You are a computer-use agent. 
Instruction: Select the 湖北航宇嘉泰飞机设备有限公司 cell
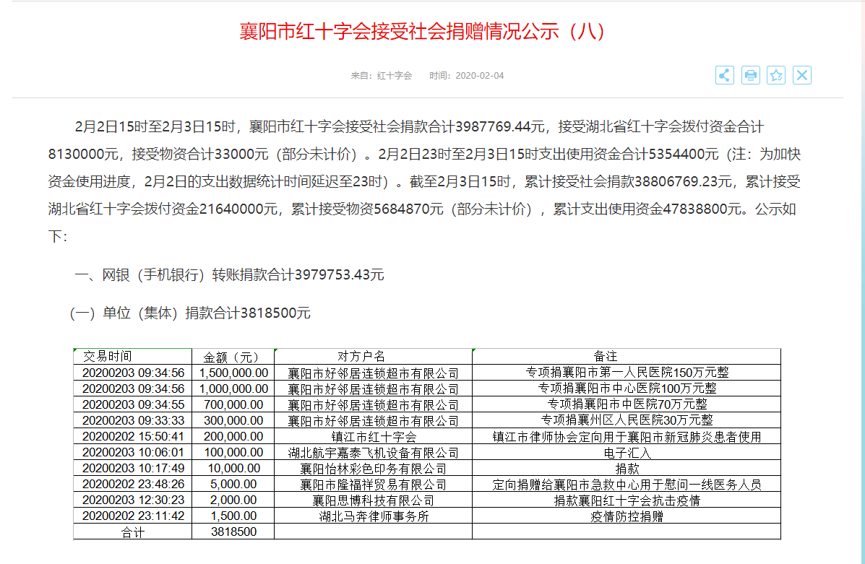pos(373,453)
